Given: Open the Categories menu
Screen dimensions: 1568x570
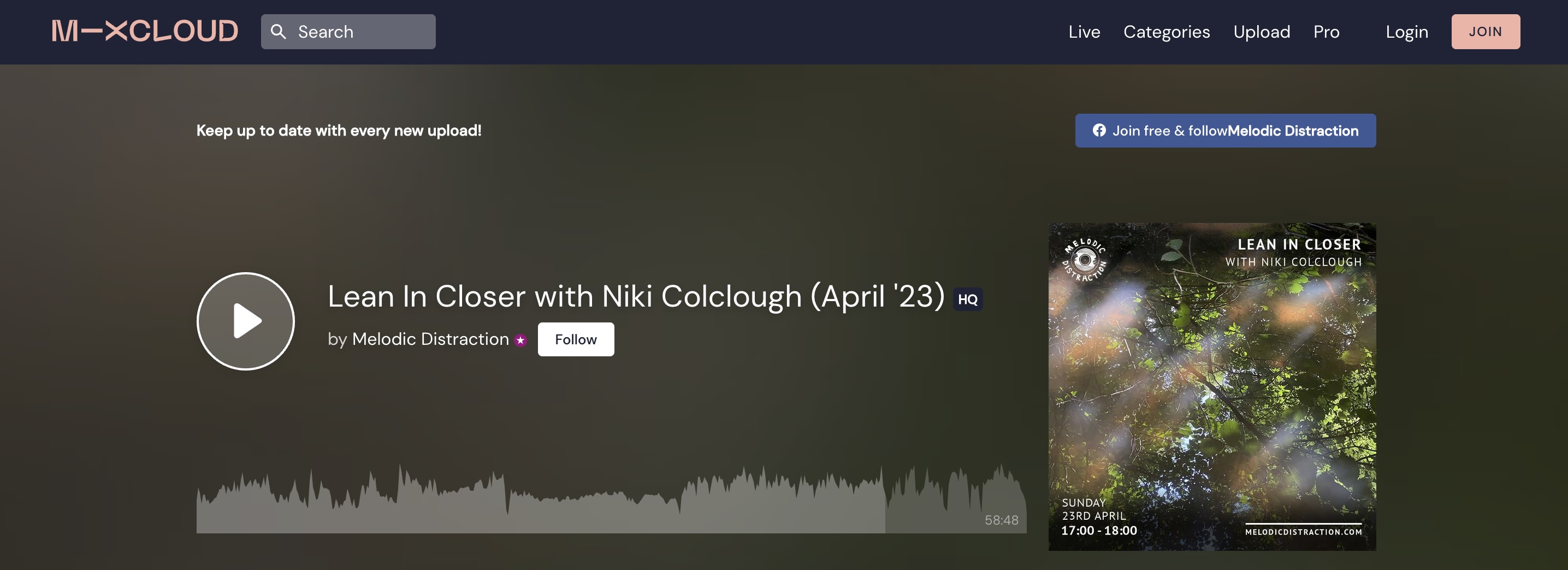Looking at the screenshot, I should click(x=1166, y=32).
